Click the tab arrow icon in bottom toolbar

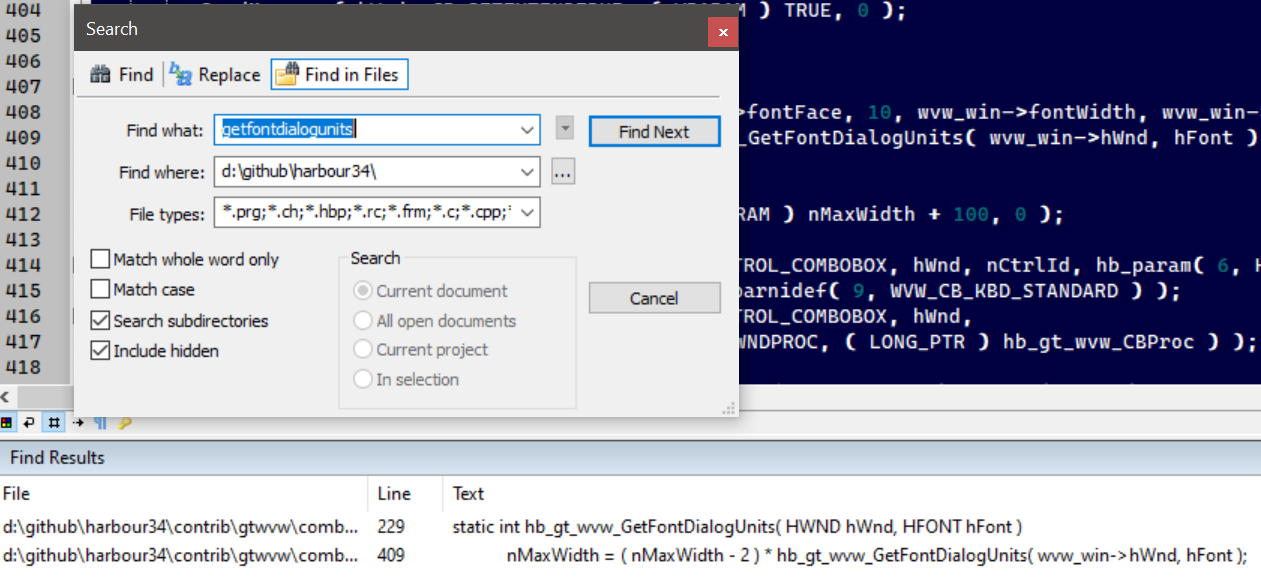click(76, 423)
